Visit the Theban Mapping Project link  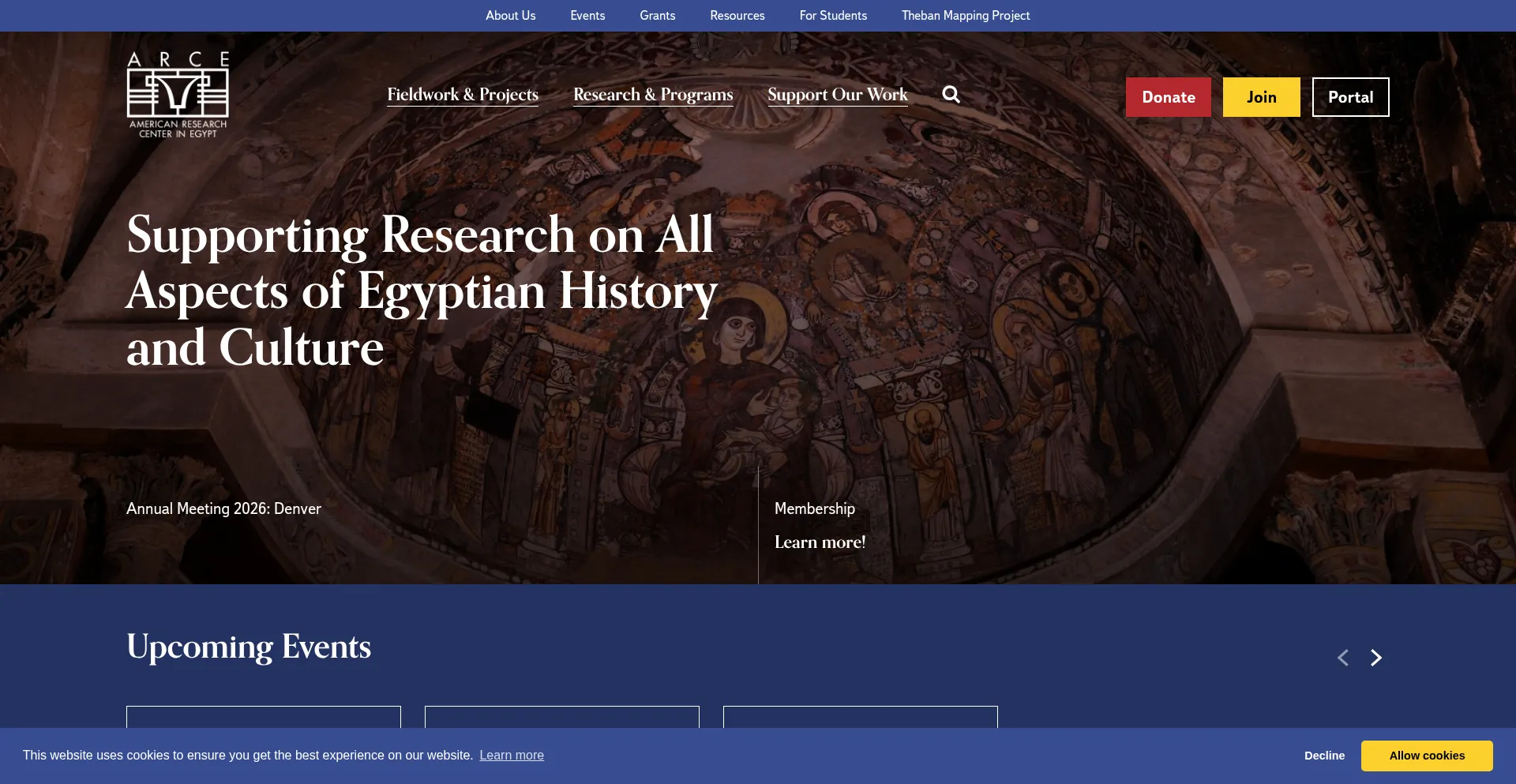965,16
